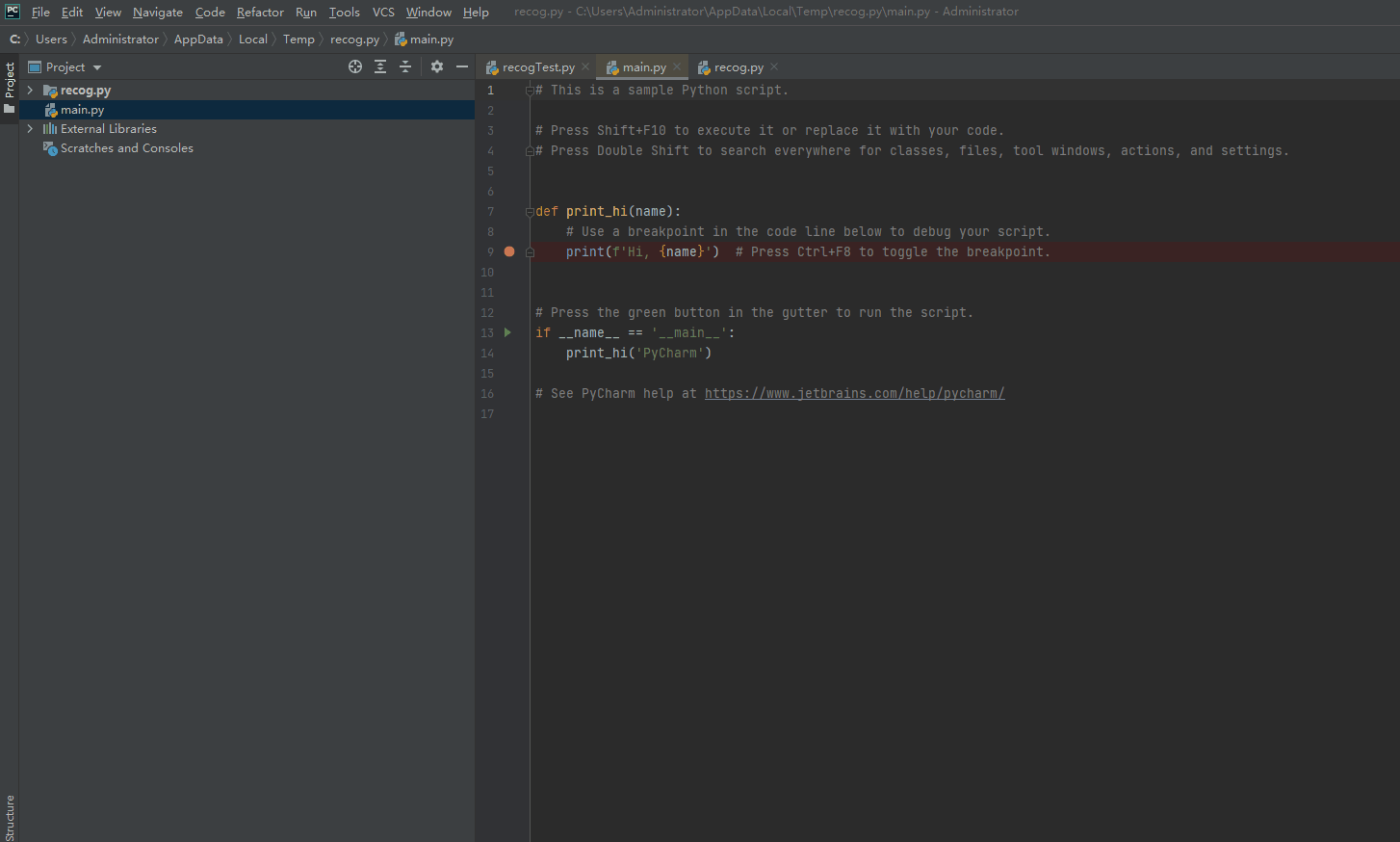Collapse fold marker at line 4
This screenshot has height=842, width=1400.
tap(530, 151)
